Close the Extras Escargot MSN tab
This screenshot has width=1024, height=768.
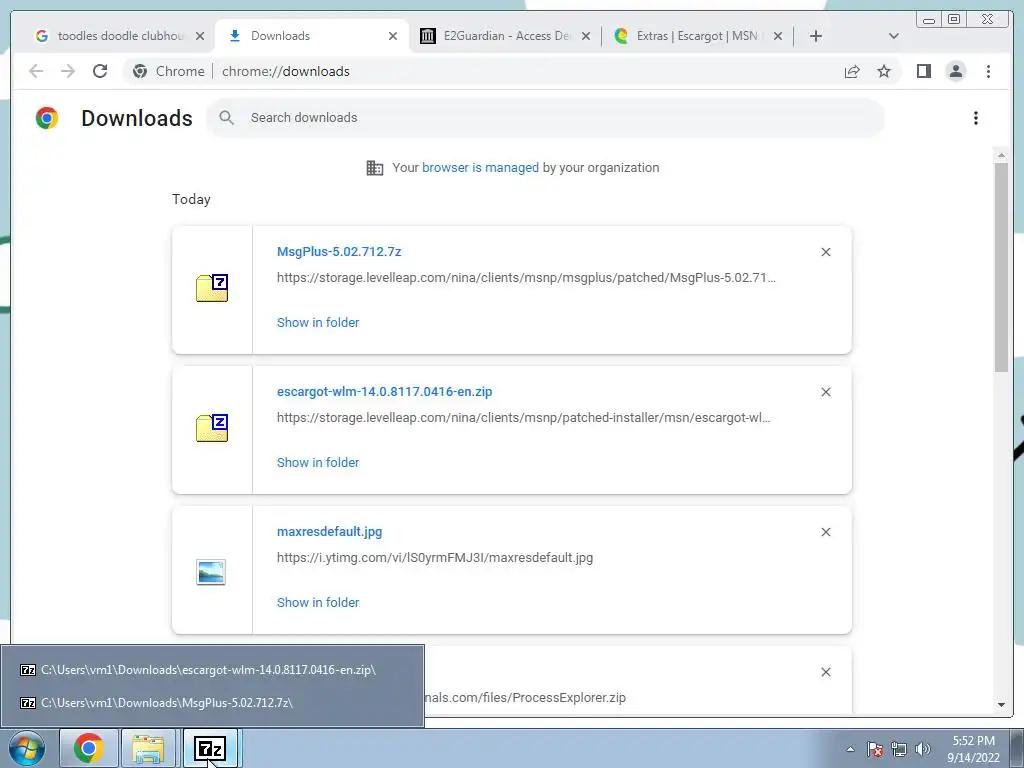click(778, 36)
